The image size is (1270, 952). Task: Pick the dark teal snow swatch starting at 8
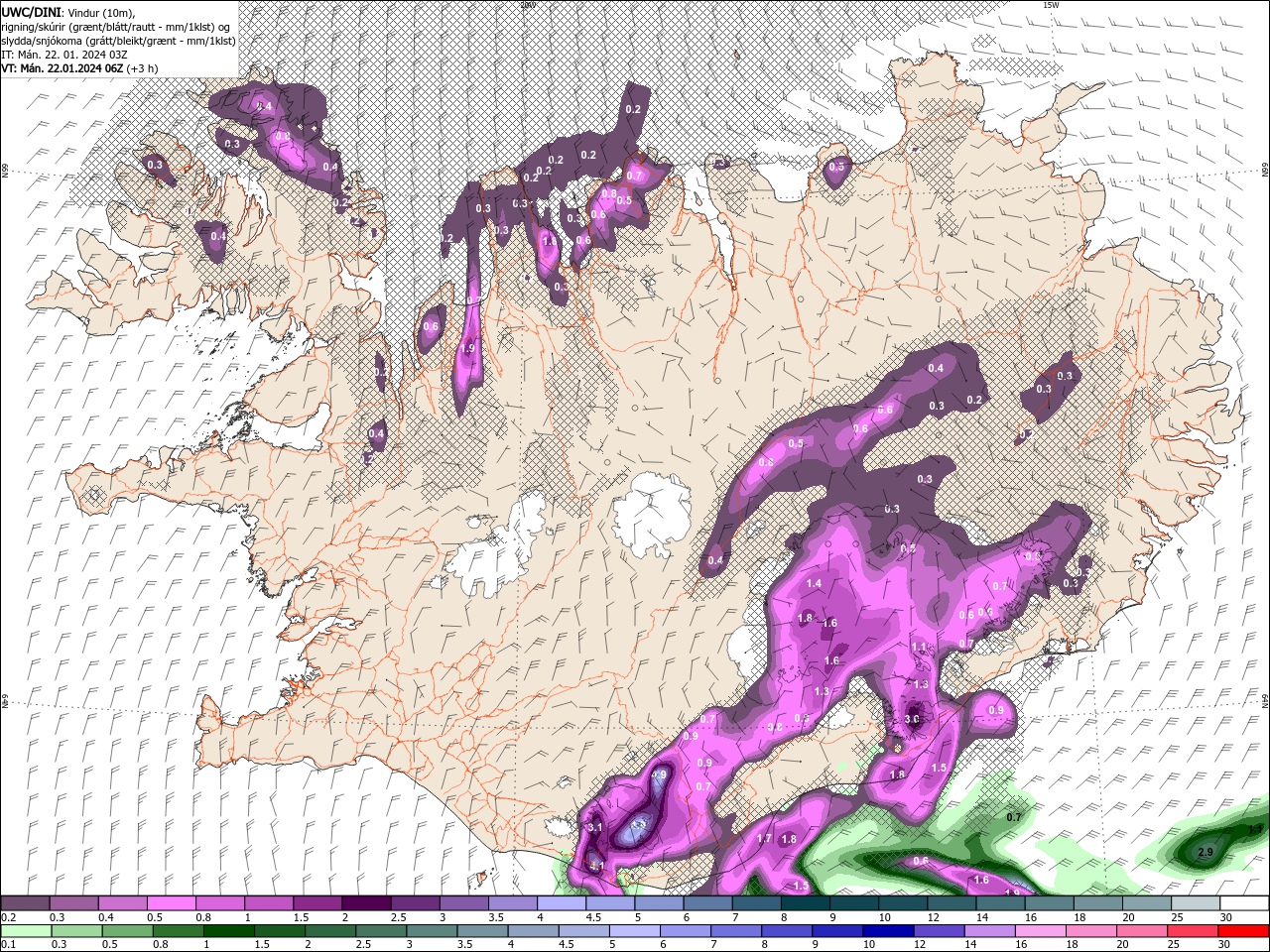(805, 903)
